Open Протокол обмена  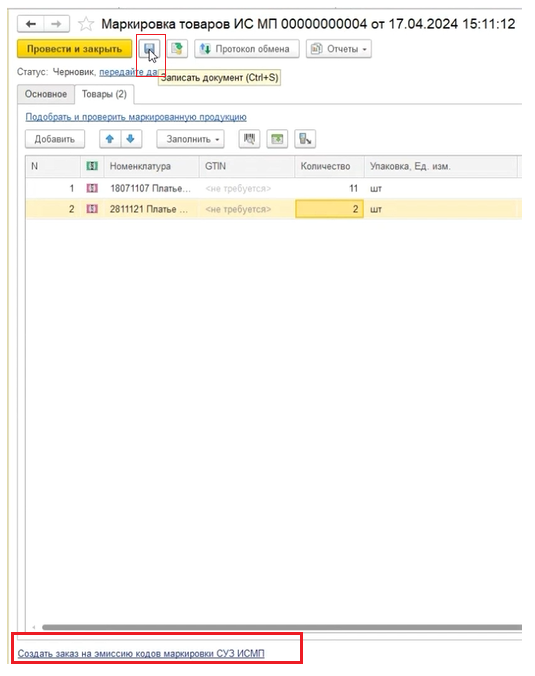point(247,49)
